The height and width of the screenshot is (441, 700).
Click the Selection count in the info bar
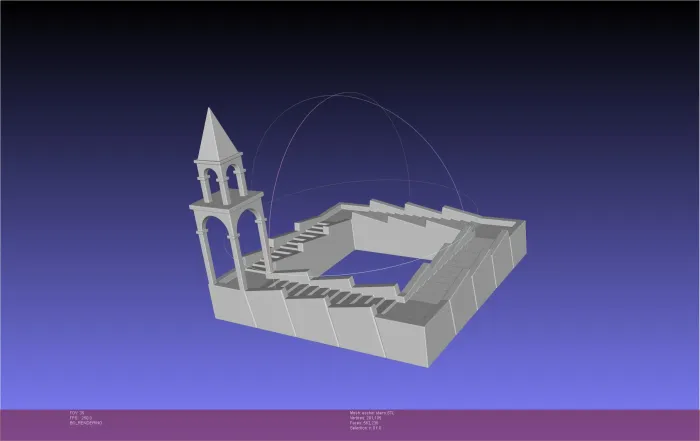tap(366, 428)
